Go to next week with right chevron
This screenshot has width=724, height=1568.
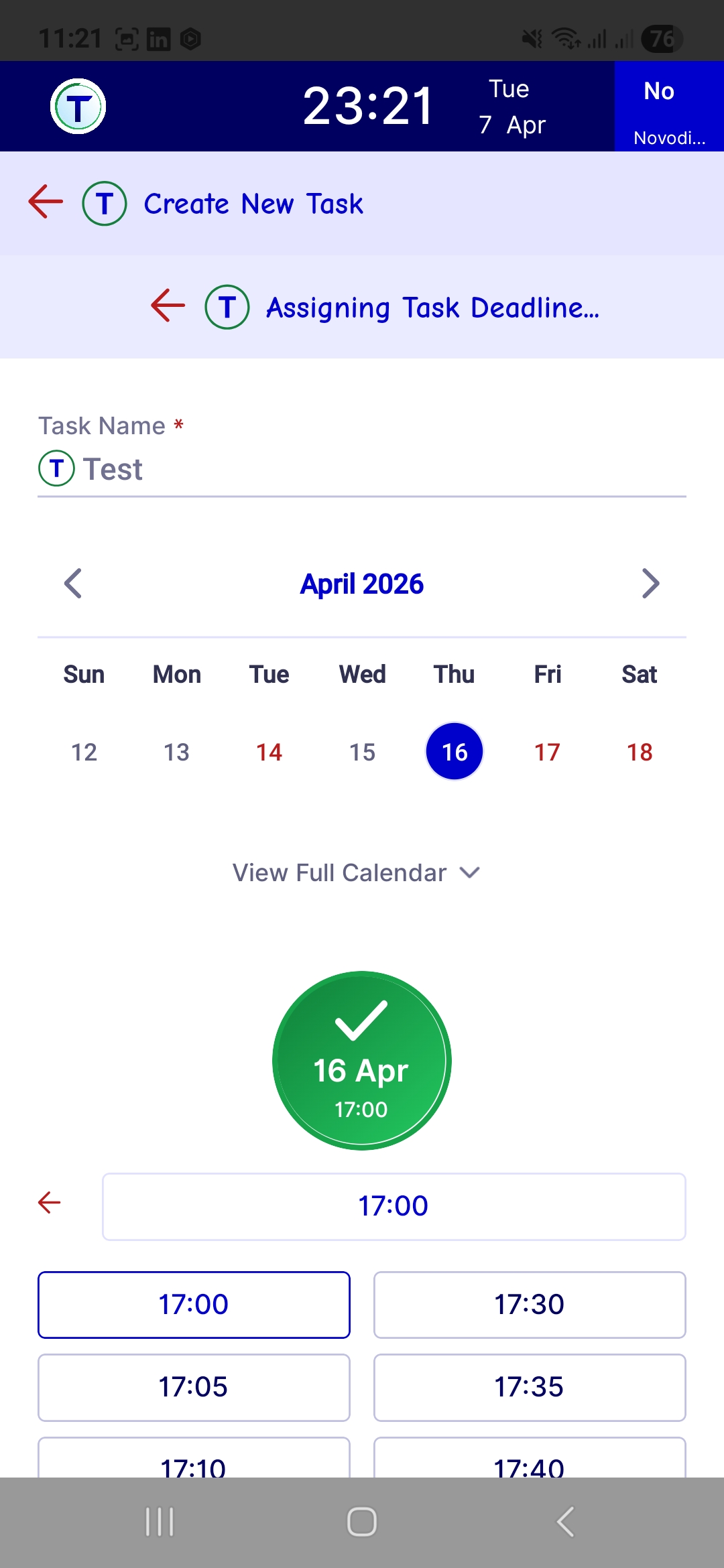click(650, 583)
